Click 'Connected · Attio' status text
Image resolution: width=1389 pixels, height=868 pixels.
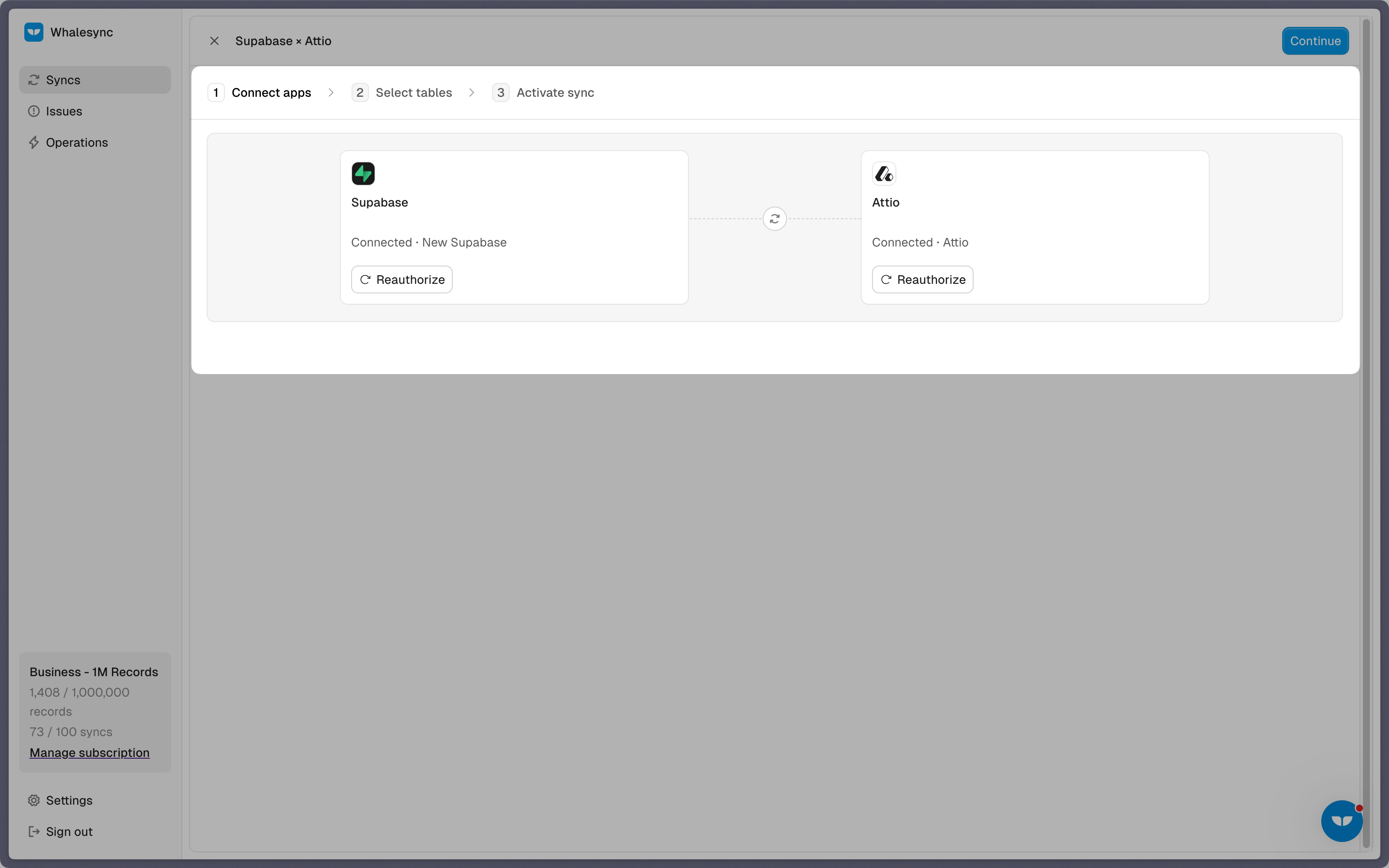[x=920, y=242]
